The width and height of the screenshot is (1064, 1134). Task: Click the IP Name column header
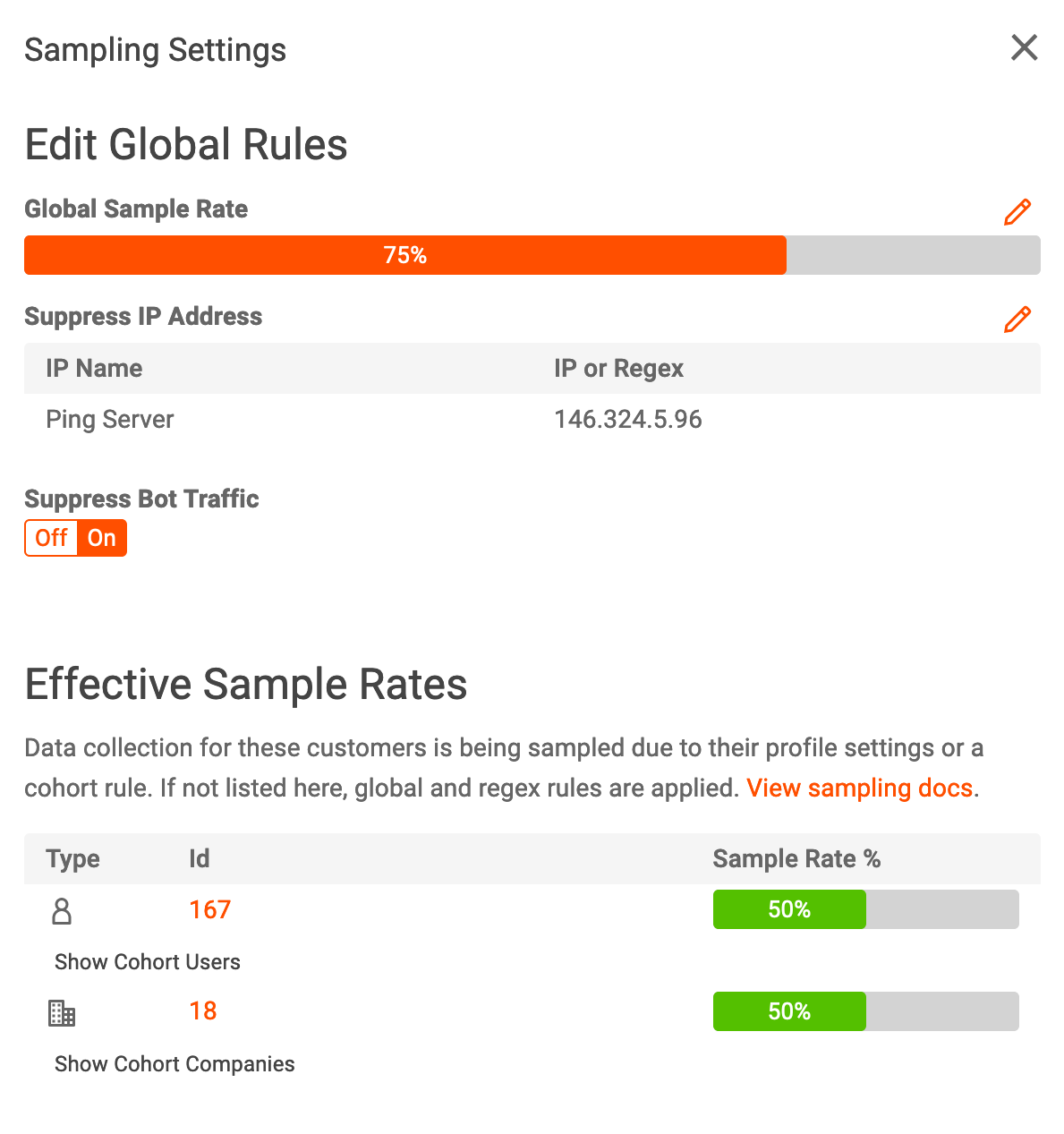coord(93,368)
